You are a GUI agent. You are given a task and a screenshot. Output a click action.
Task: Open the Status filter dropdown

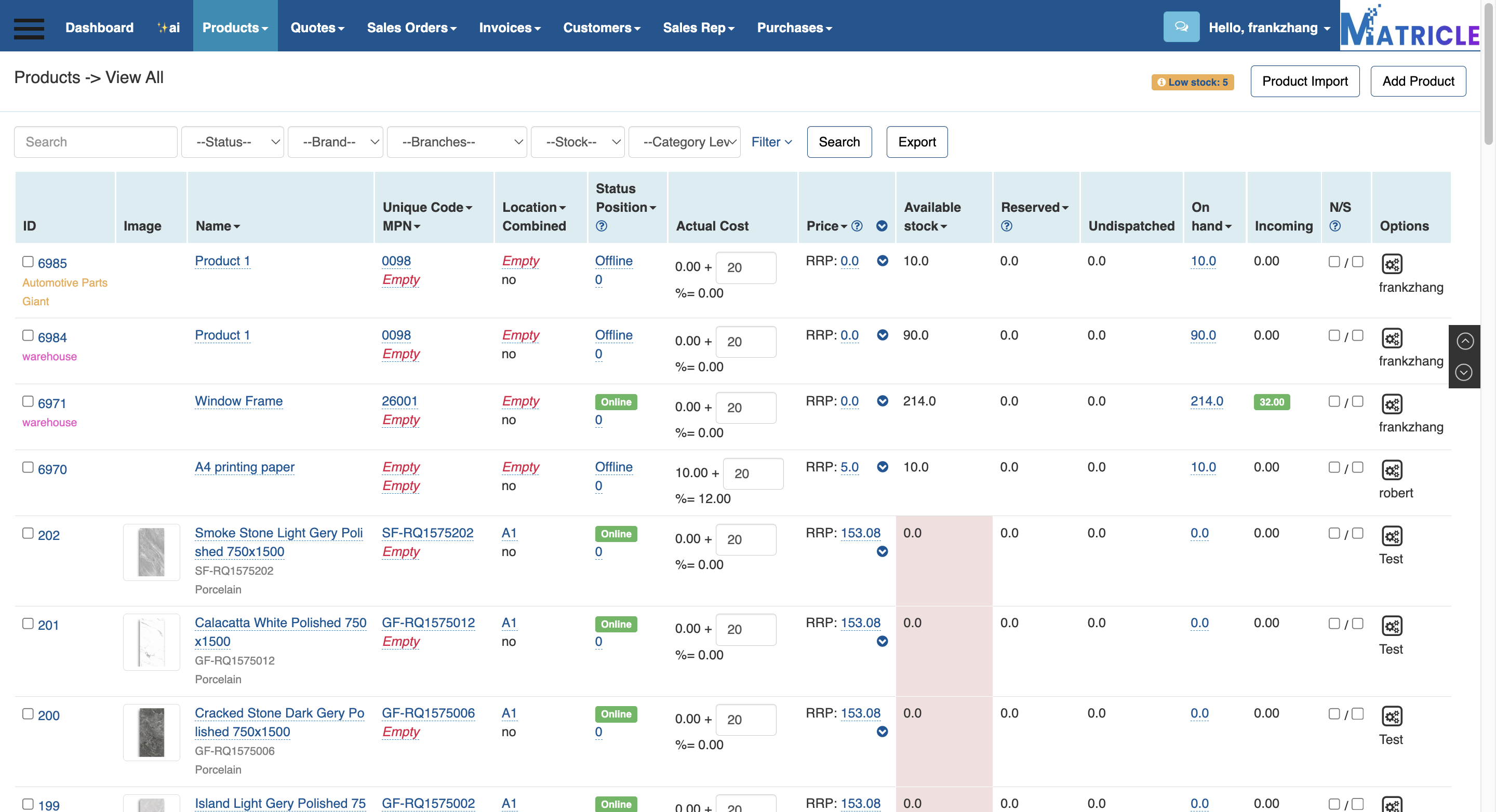232,142
